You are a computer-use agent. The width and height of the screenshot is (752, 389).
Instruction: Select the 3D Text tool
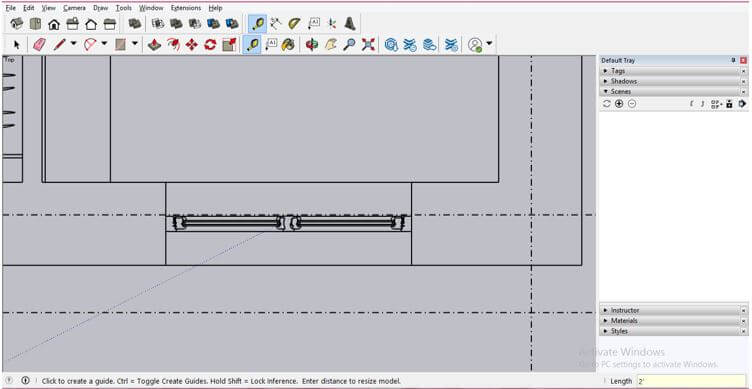tap(350, 24)
